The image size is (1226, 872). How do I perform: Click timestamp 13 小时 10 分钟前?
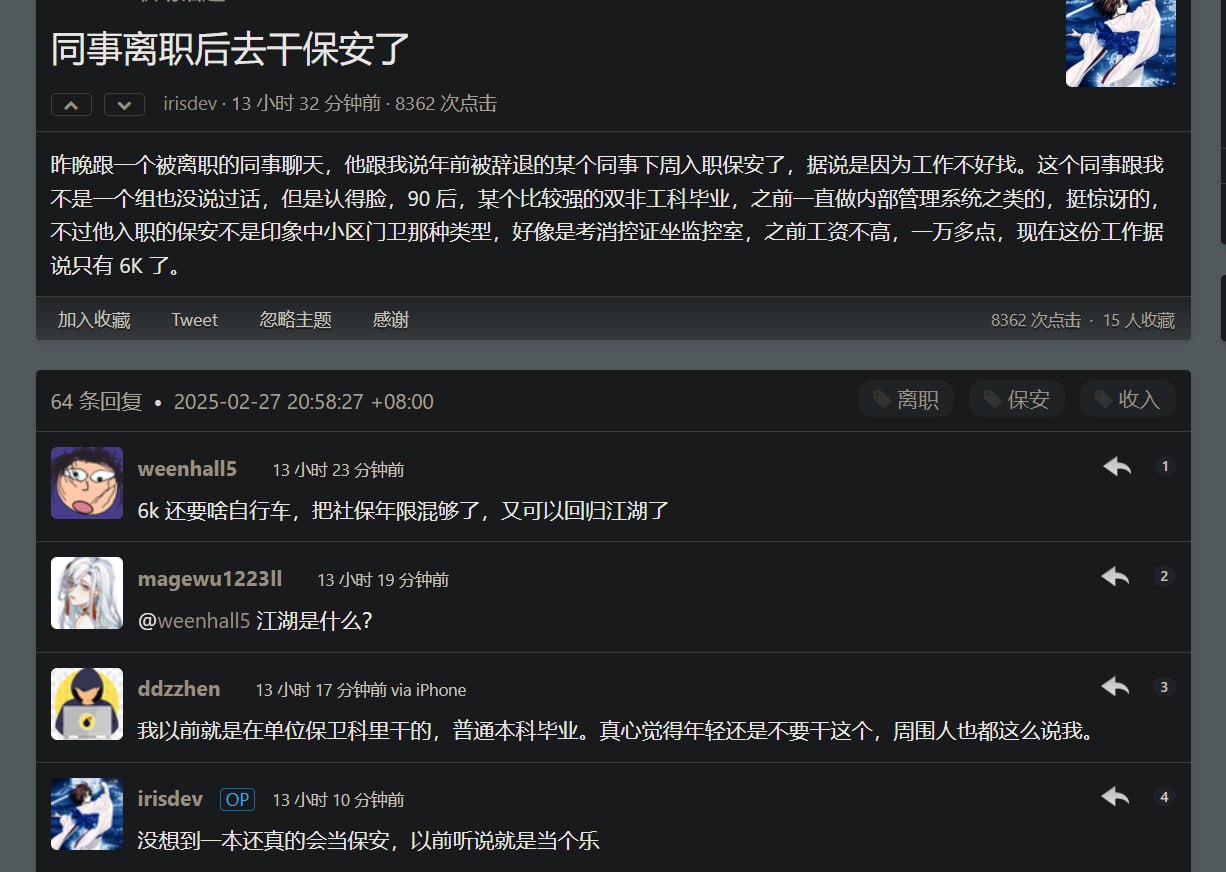tap(338, 800)
